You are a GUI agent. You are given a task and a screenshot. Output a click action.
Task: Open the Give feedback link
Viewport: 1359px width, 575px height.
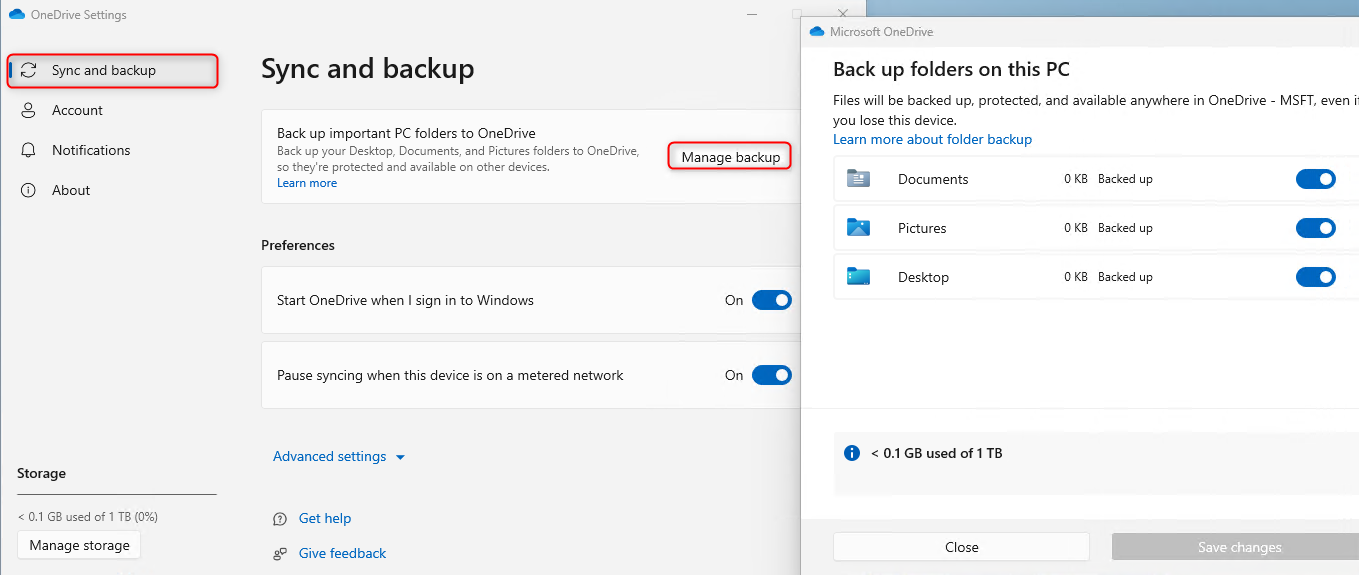pos(342,553)
